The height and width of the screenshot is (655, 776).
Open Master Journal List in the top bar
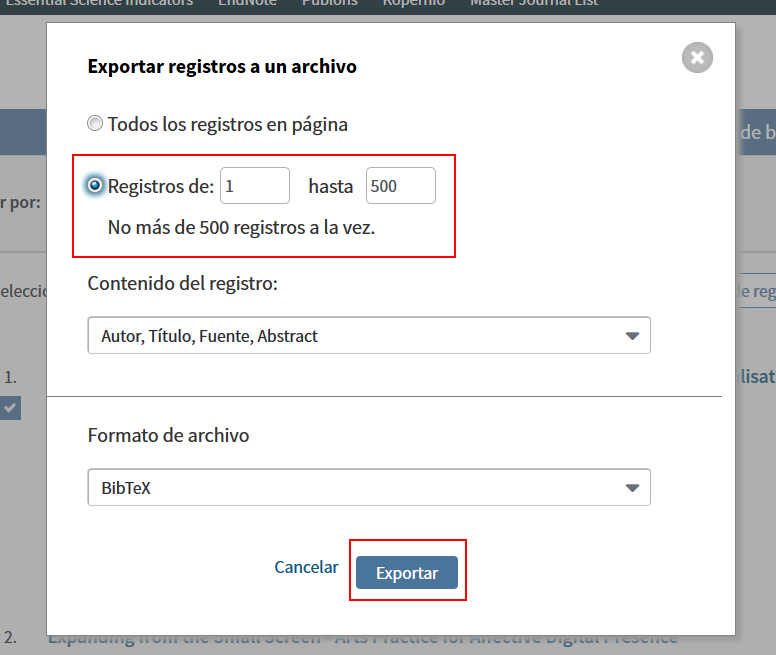(534, 3)
